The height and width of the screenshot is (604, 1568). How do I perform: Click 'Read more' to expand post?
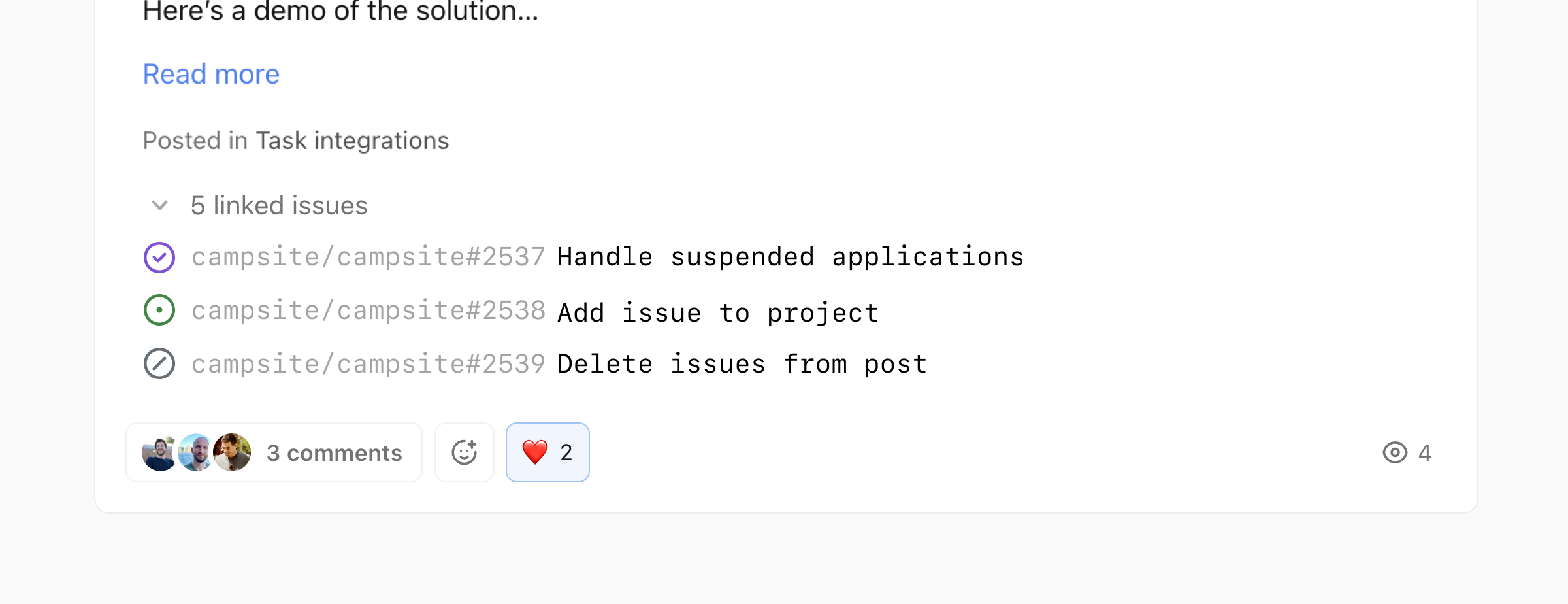point(211,75)
